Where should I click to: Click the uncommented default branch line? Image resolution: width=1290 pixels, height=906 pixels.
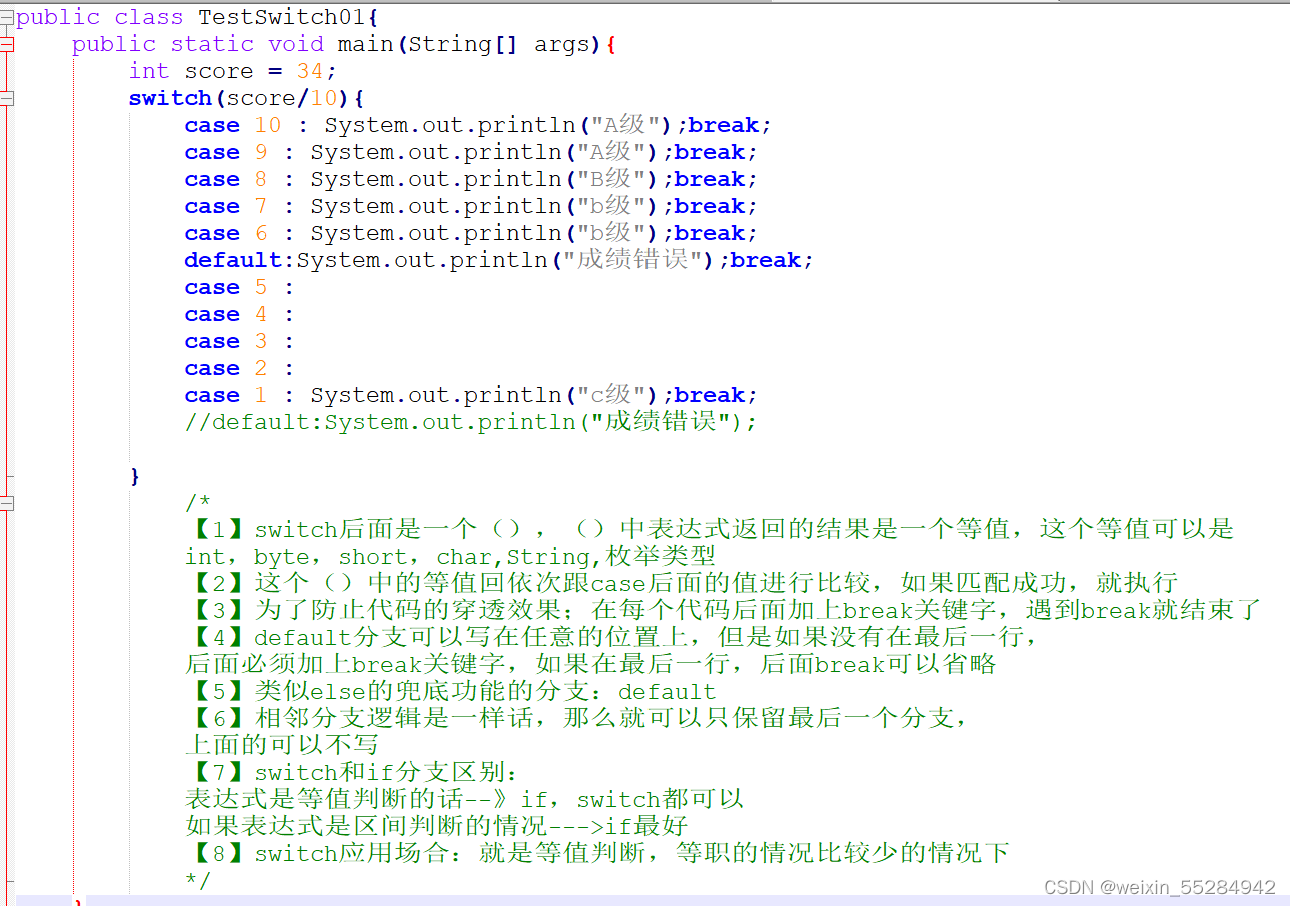click(x=499, y=260)
